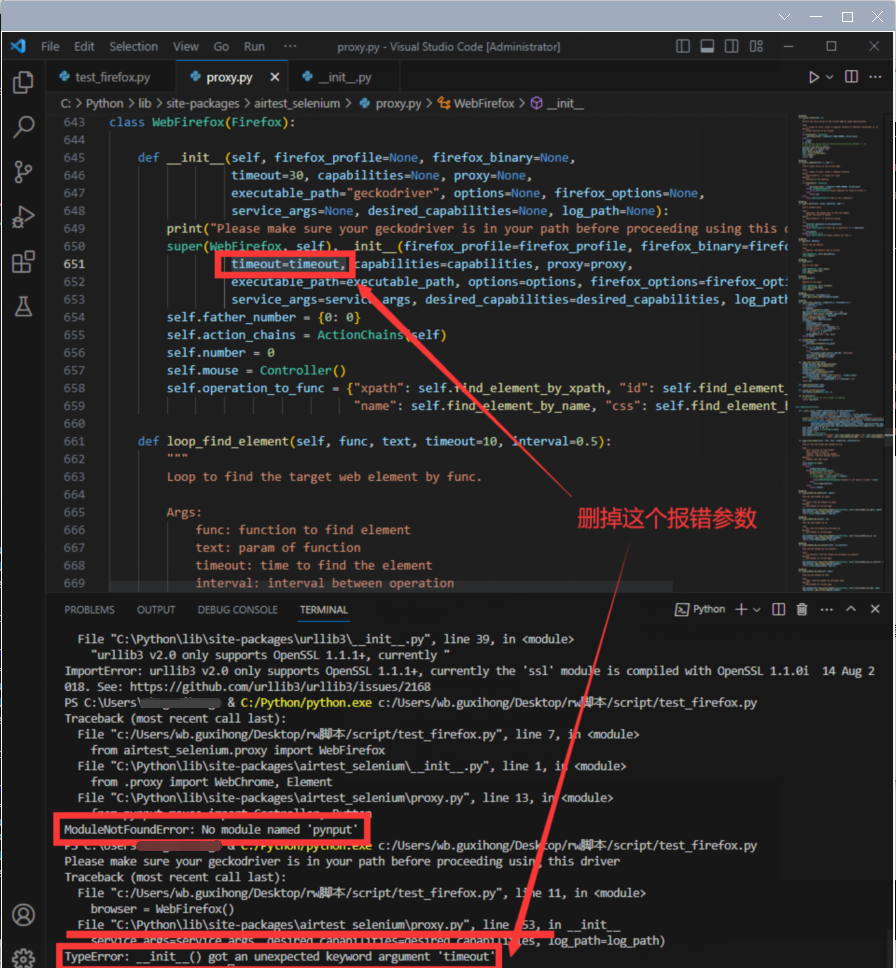Open the run options dropdown arrow
The image size is (896, 968).
[x=829, y=77]
